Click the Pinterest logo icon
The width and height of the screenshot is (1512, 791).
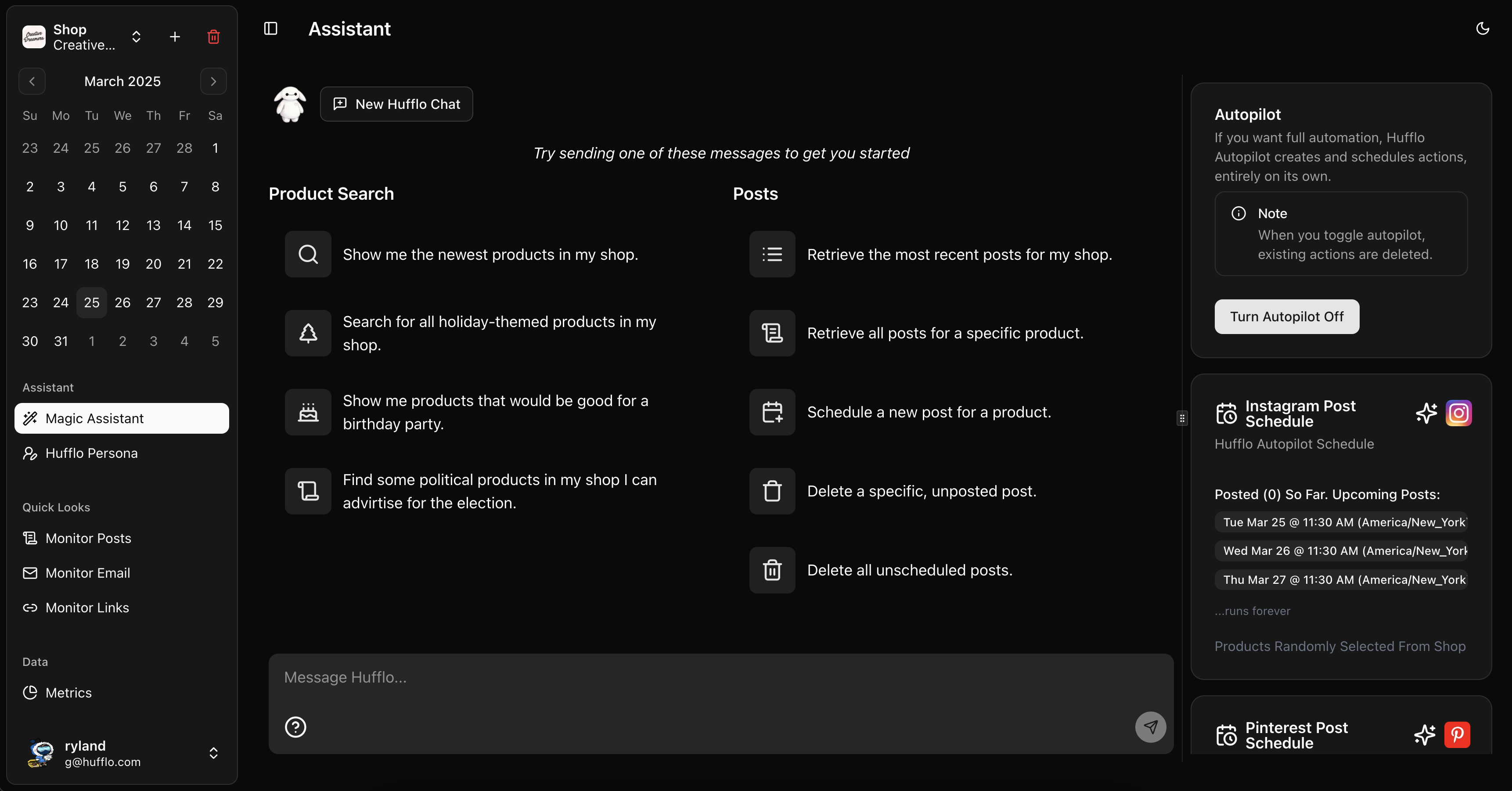1457,735
